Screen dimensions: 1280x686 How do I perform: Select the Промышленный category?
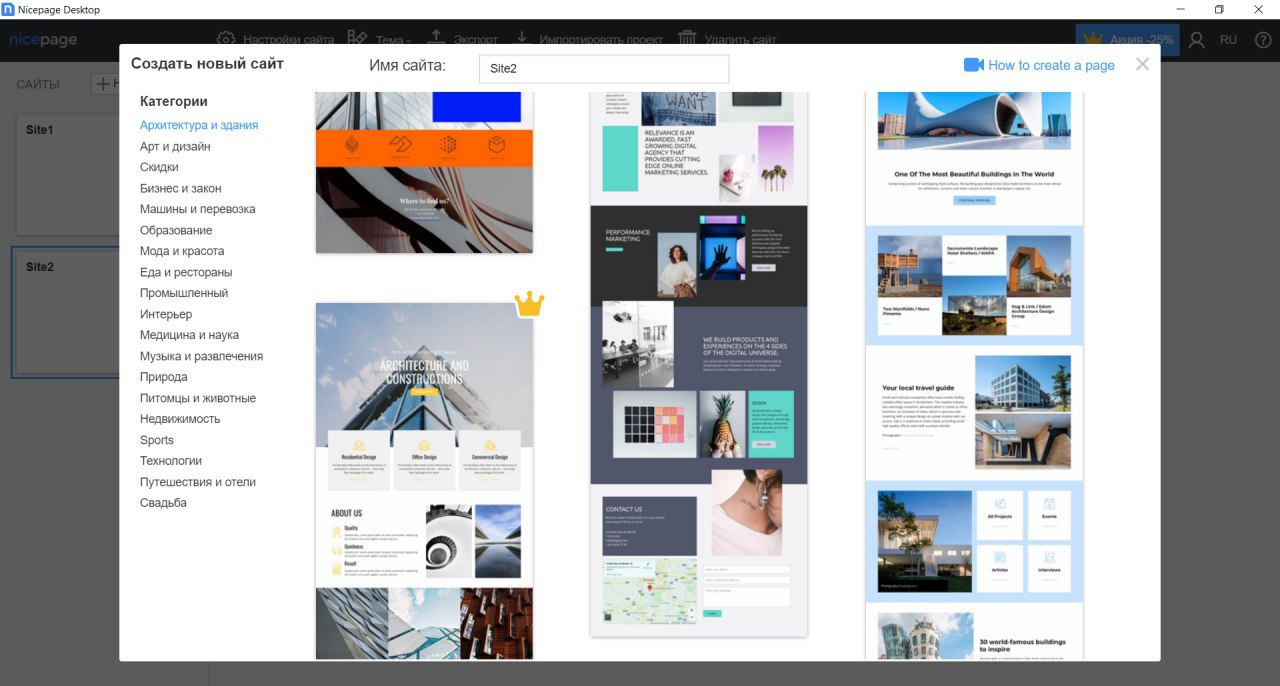[x=184, y=293]
